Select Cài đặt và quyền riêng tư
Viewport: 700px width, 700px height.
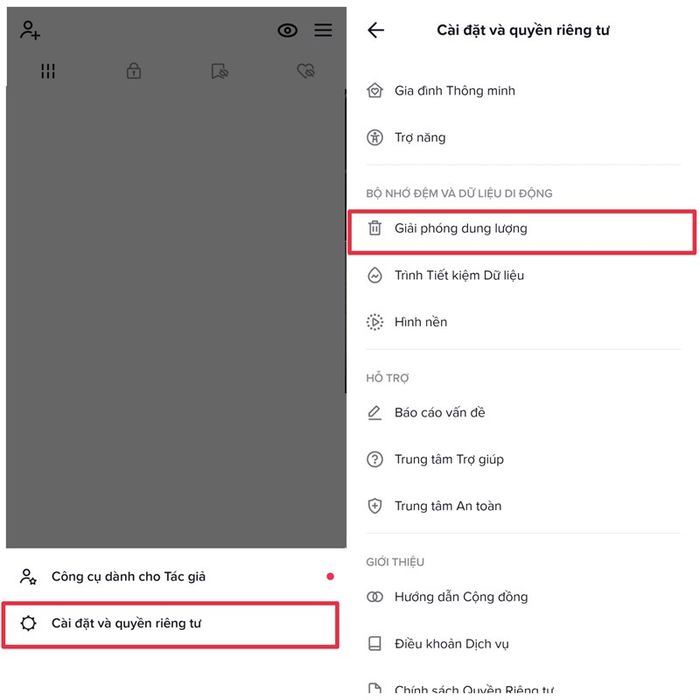tap(170, 623)
